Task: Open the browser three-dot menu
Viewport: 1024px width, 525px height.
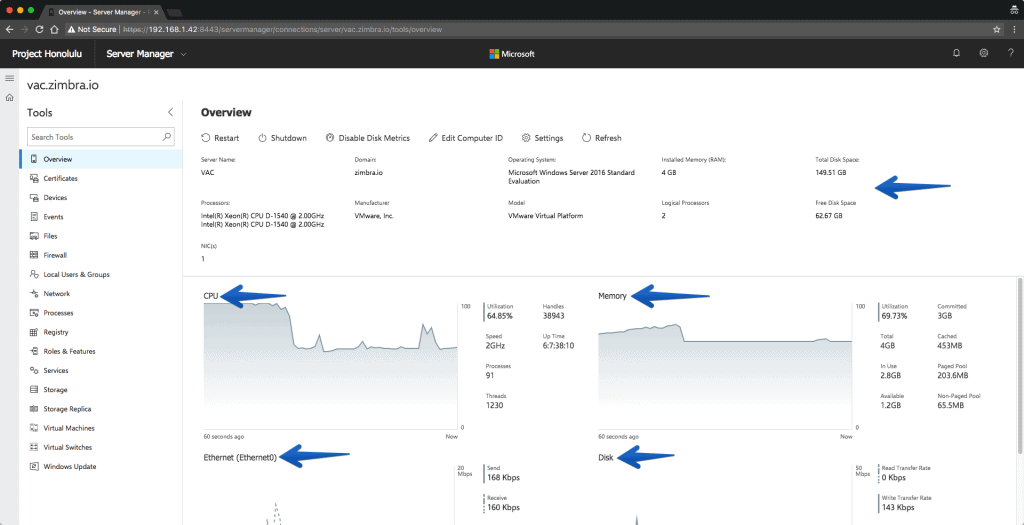Action: [x=1012, y=29]
